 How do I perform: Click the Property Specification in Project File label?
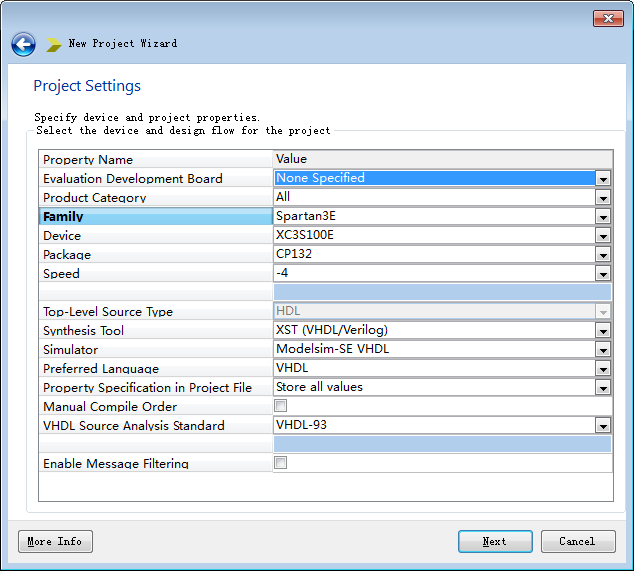point(147,388)
